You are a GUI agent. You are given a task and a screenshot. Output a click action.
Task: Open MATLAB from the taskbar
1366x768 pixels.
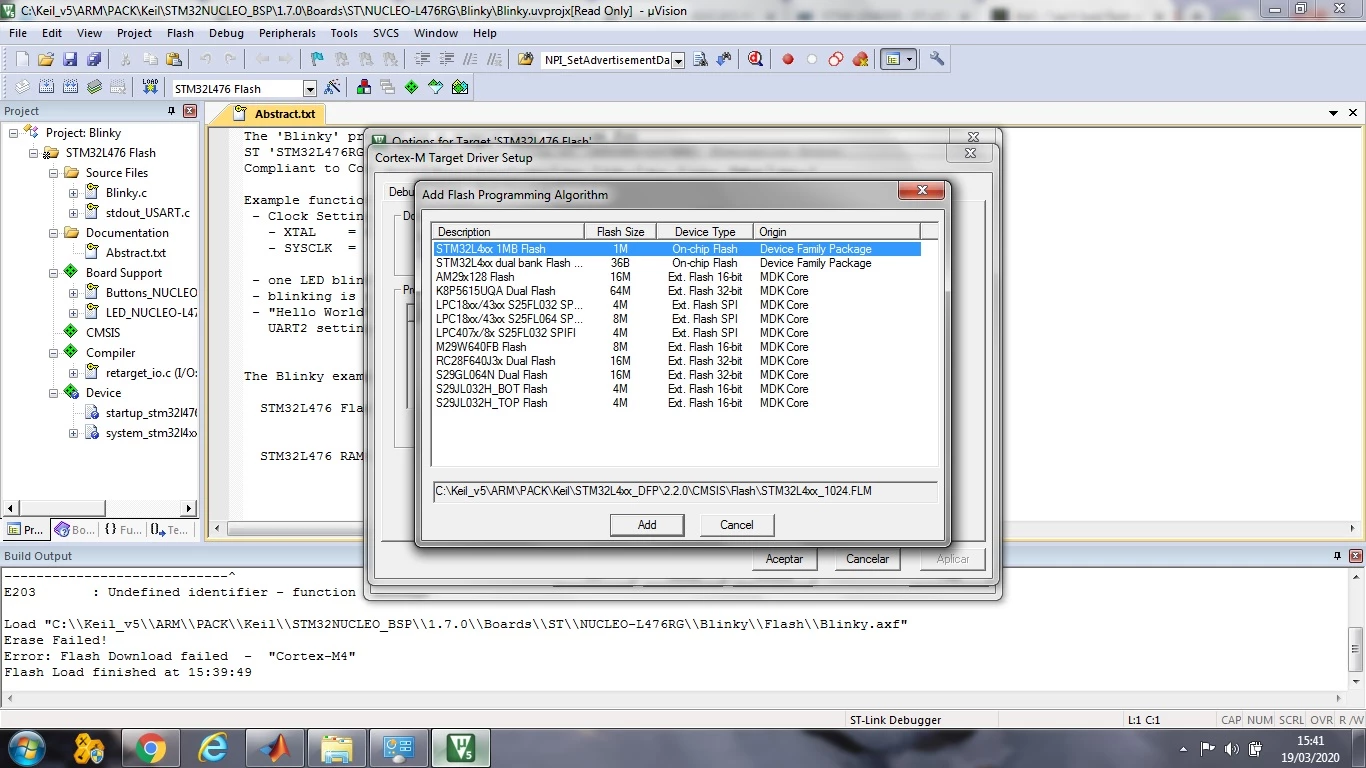coord(274,748)
